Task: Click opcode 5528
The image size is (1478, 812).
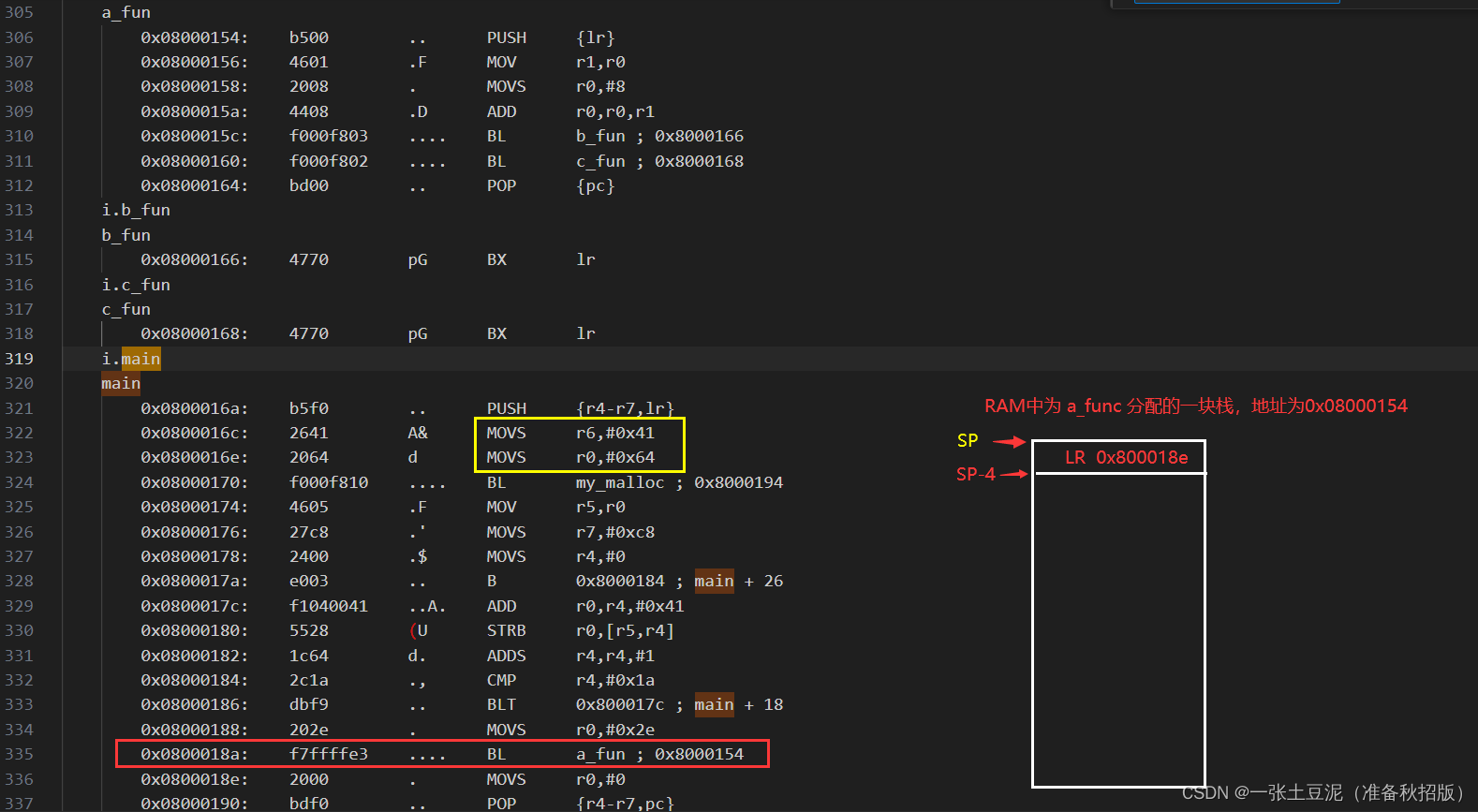Action: (309, 630)
